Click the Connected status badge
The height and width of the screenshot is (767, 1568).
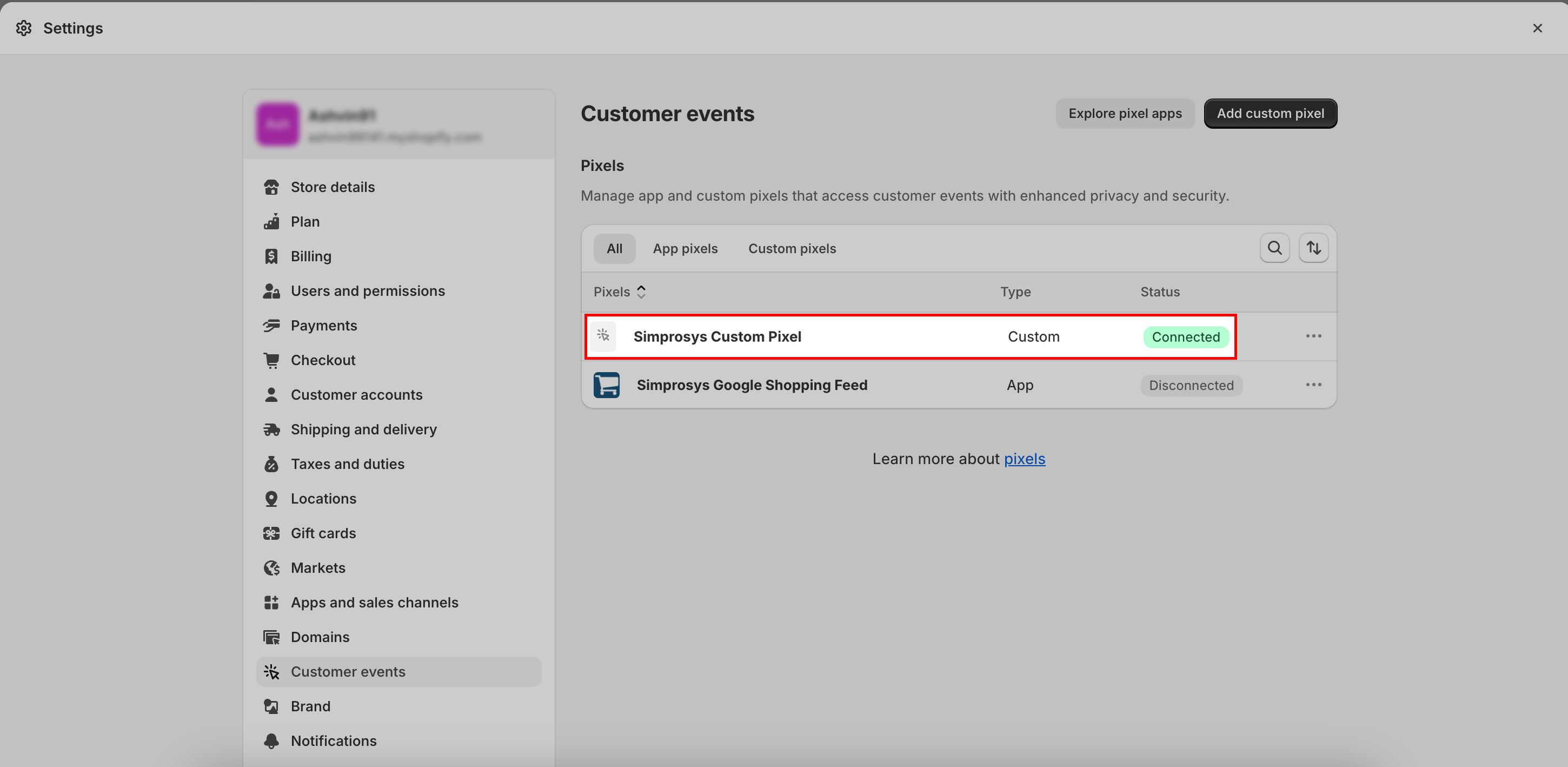1186,337
